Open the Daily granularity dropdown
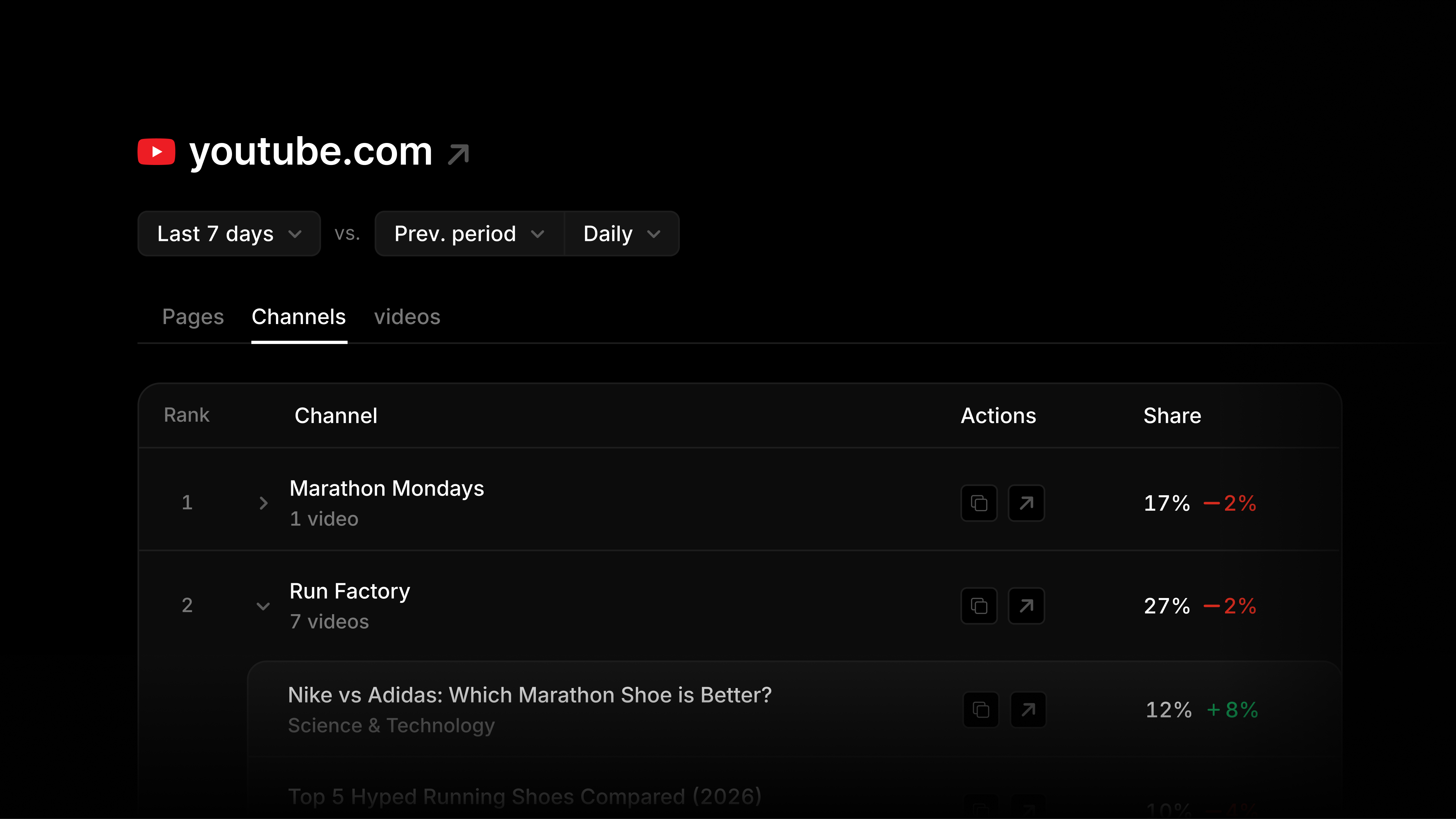 622,233
